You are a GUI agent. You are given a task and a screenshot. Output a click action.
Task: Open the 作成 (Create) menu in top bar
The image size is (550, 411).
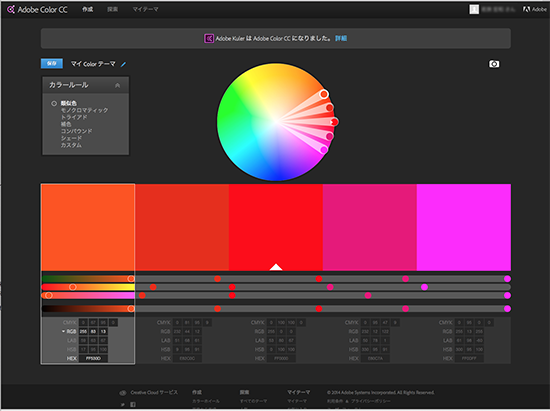pos(88,9)
